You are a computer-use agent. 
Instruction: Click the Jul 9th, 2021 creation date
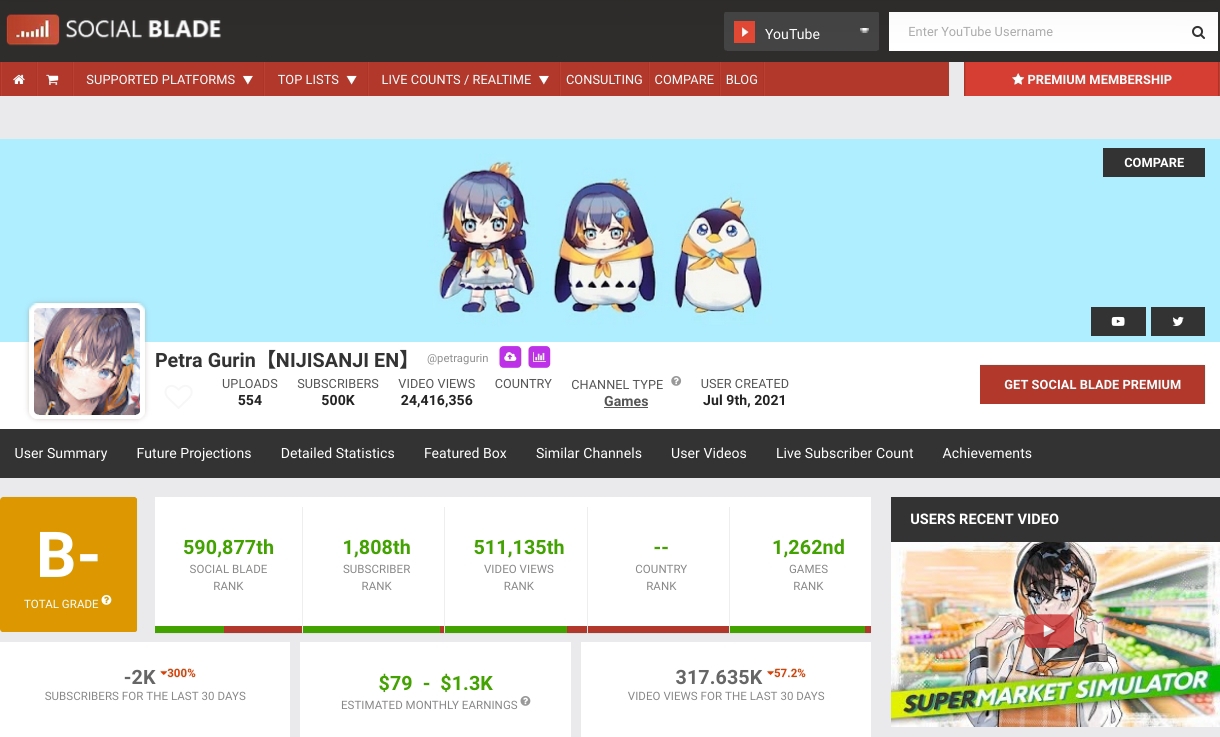pyautogui.click(x=744, y=400)
